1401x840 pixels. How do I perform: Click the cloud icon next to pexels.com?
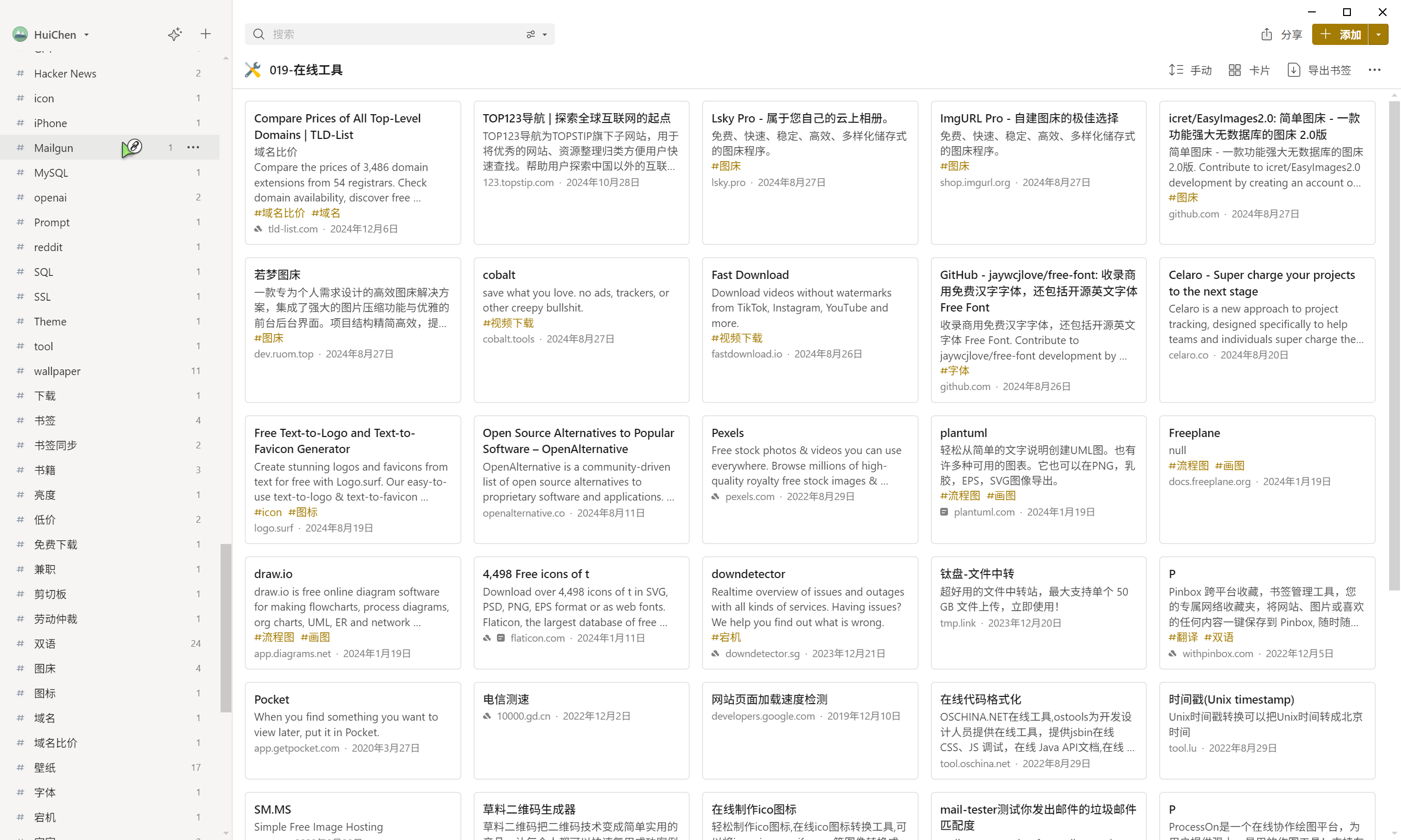pos(715,496)
